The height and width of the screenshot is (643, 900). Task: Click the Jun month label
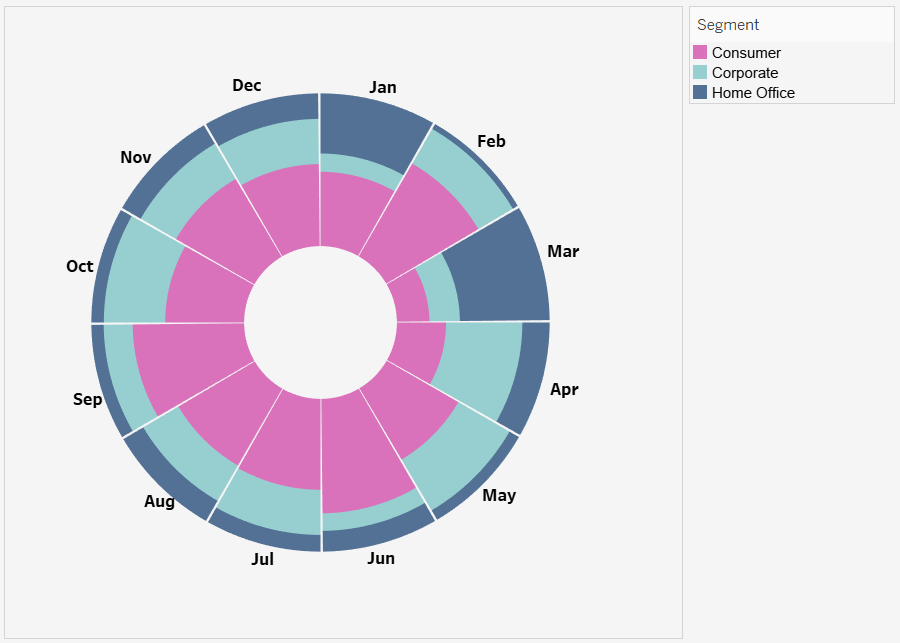[x=381, y=558]
